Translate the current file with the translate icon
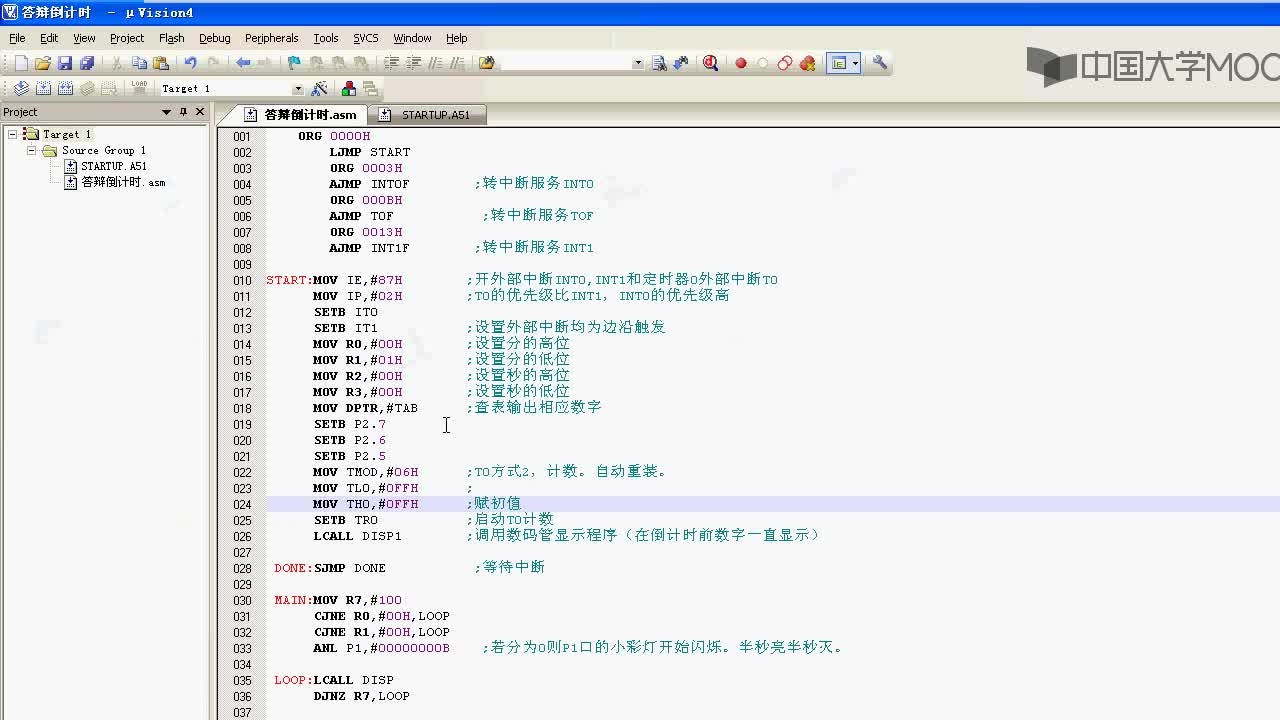The width and height of the screenshot is (1280, 720). click(x=21, y=89)
